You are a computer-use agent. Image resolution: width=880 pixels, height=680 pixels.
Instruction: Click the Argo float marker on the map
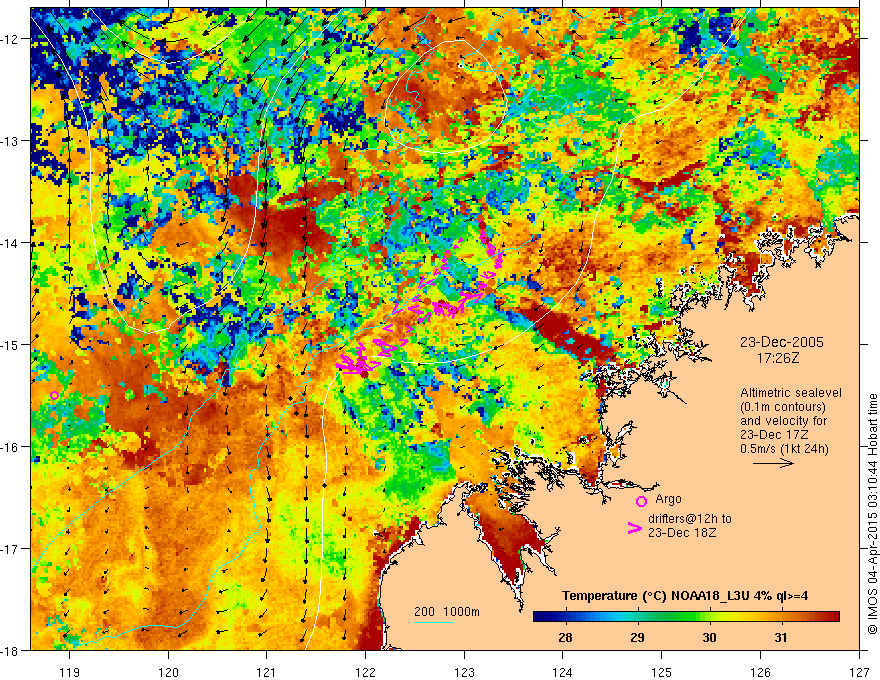point(54,396)
